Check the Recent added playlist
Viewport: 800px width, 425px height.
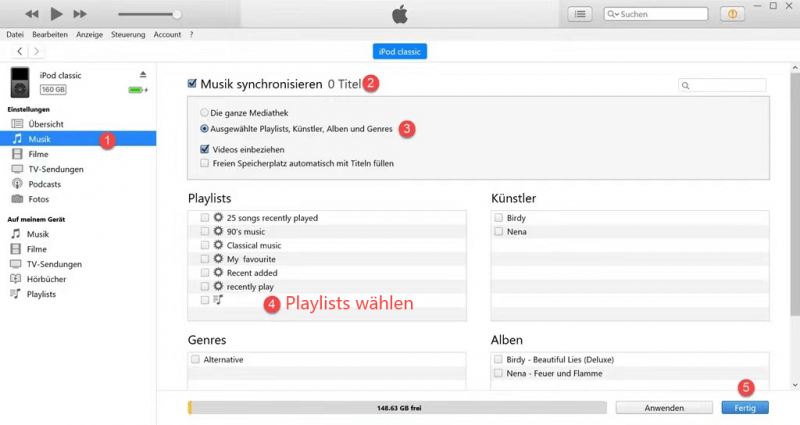coord(205,273)
